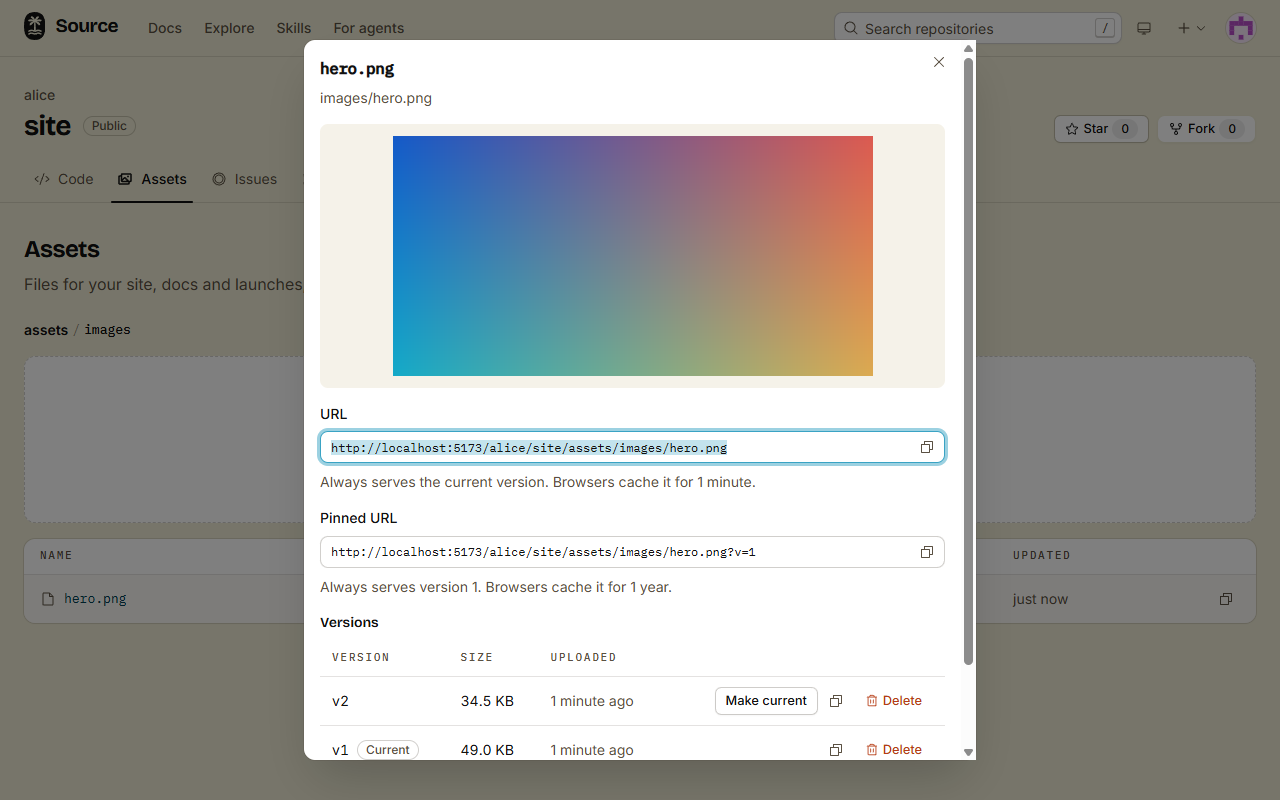This screenshot has height=800, width=1280.
Task: Click the scrollbar up arrow in the dialog
Action: pos(968,48)
